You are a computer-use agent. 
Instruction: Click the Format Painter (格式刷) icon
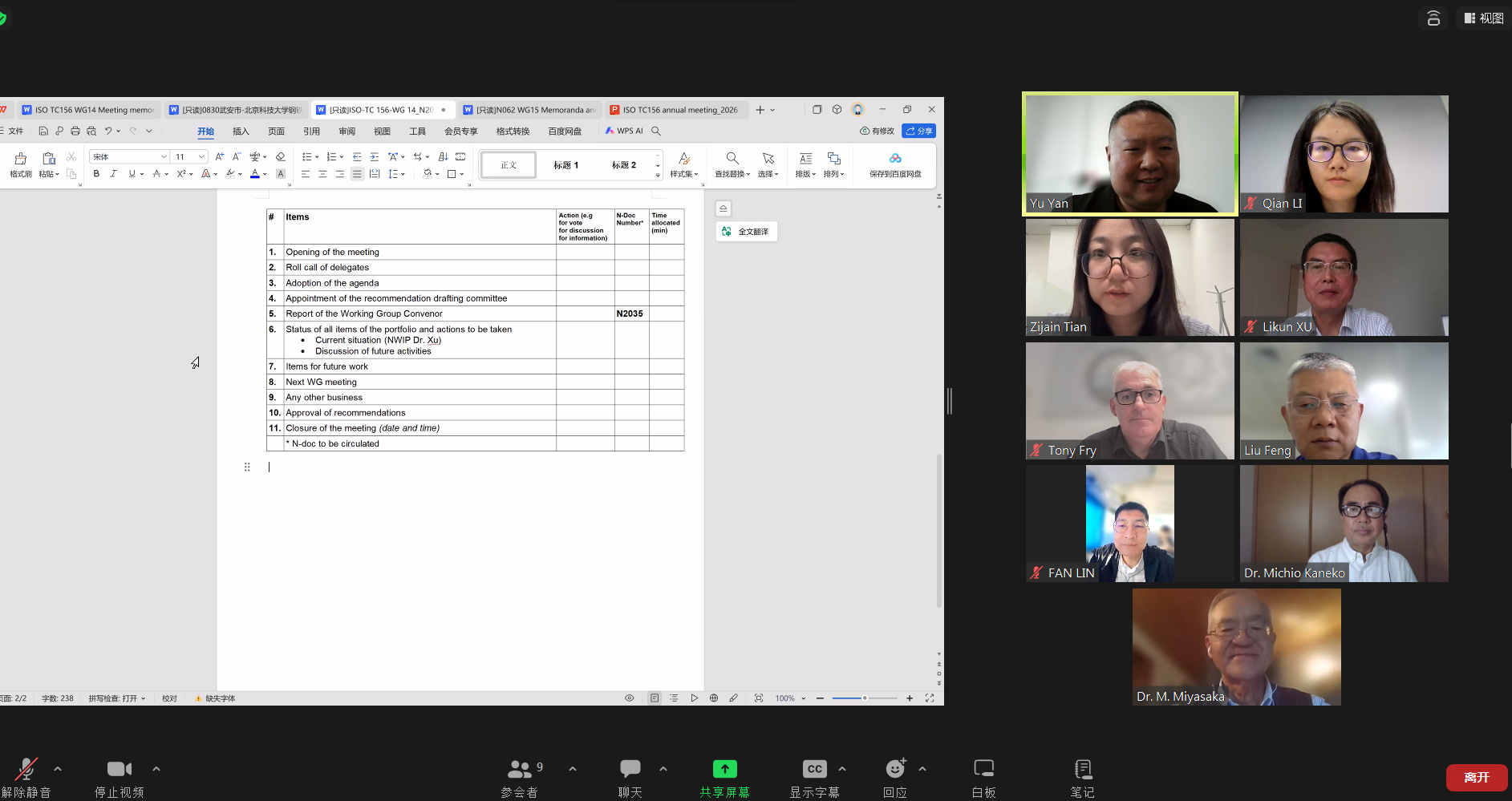pos(21,158)
